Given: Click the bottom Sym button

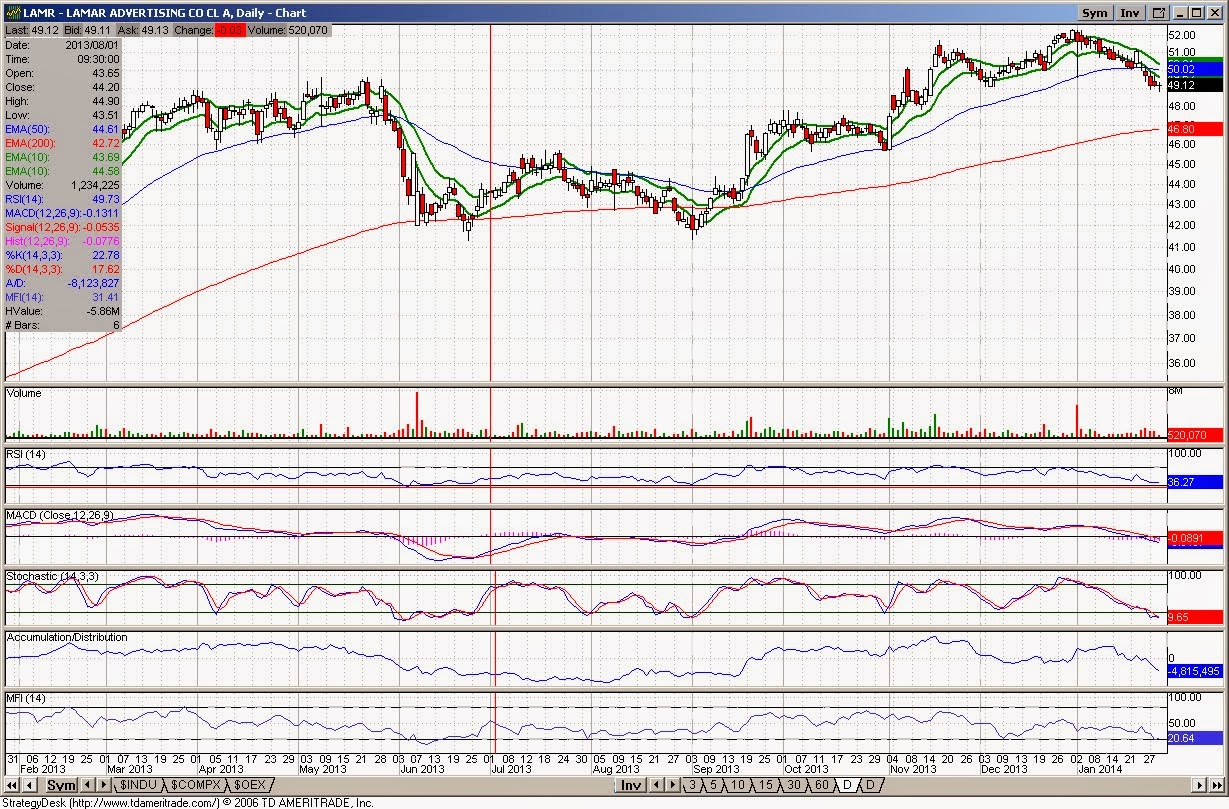Looking at the screenshot, I should [x=61, y=785].
